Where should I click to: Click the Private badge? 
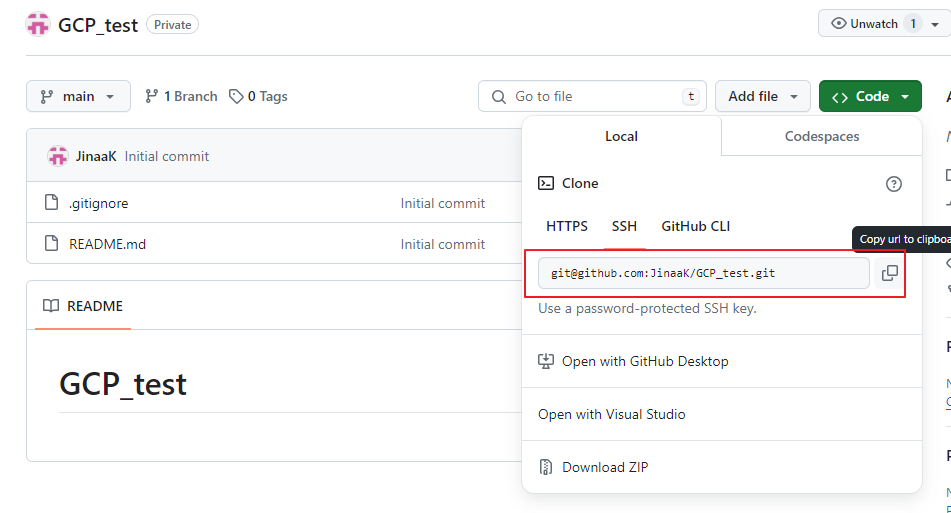[x=172, y=25]
